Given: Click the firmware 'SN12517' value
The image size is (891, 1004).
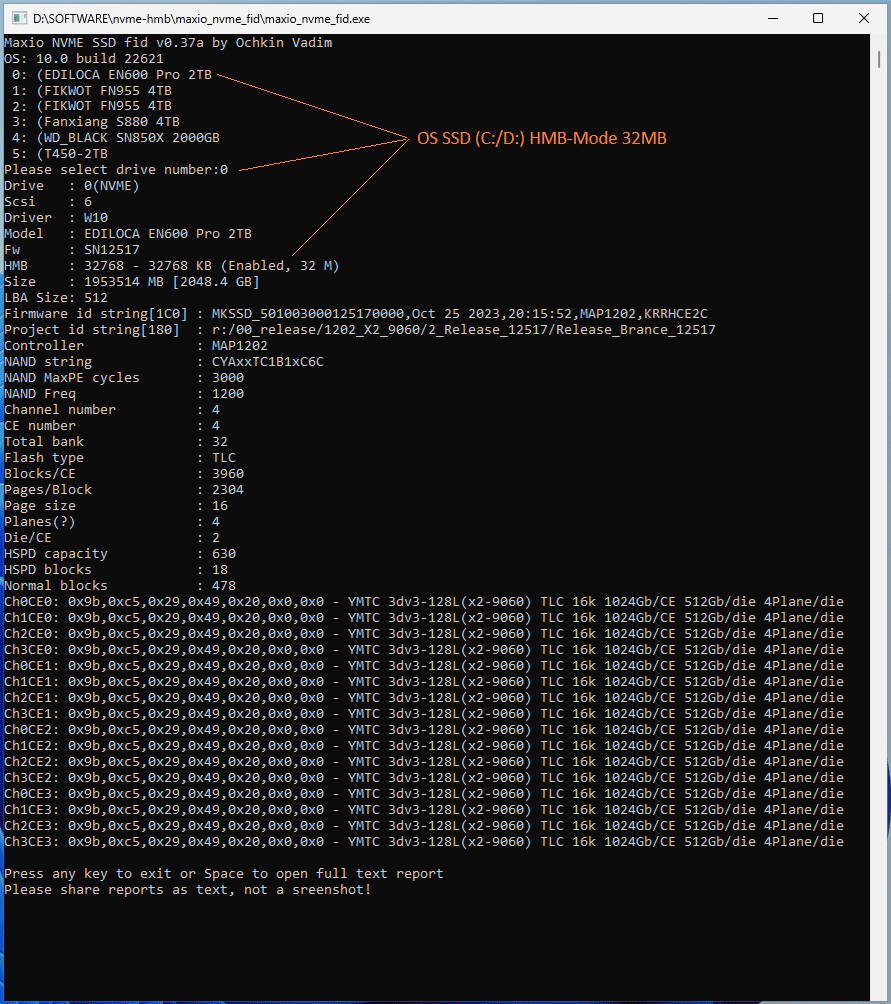Looking at the screenshot, I should point(111,250).
